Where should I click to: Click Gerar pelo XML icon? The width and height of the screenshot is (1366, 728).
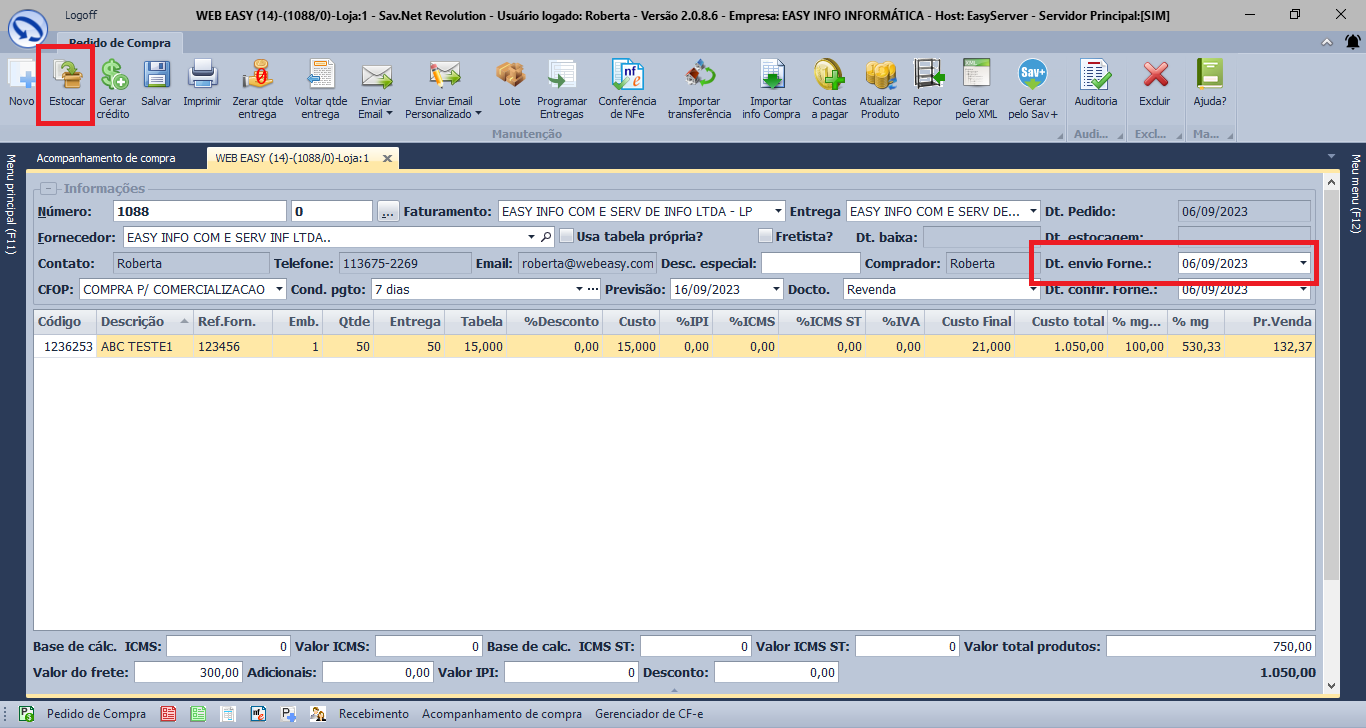[976, 75]
